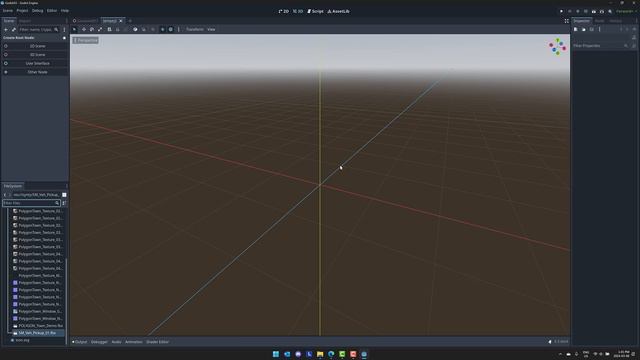
Task: Click the lock selected node icon
Action: click(118, 29)
